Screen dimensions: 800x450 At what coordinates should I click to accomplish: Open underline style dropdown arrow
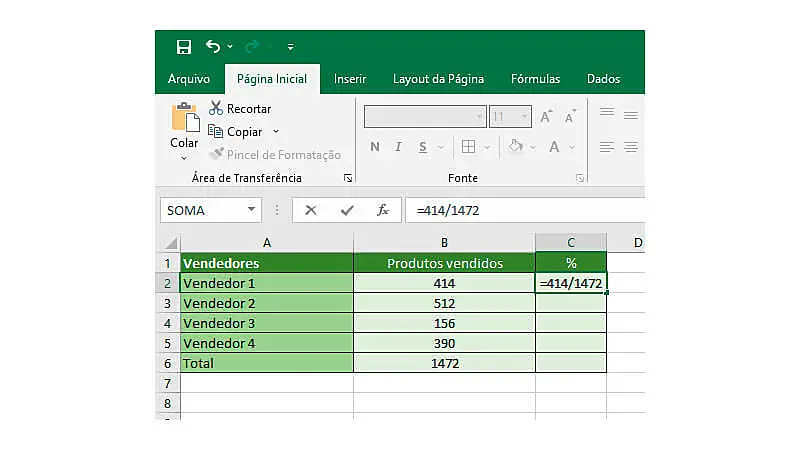pos(441,147)
